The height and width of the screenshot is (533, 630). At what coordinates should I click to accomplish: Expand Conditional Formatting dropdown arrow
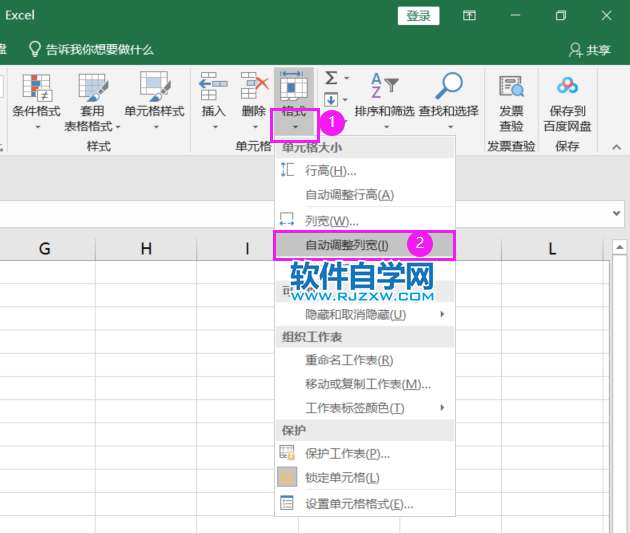click(x=38, y=127)
